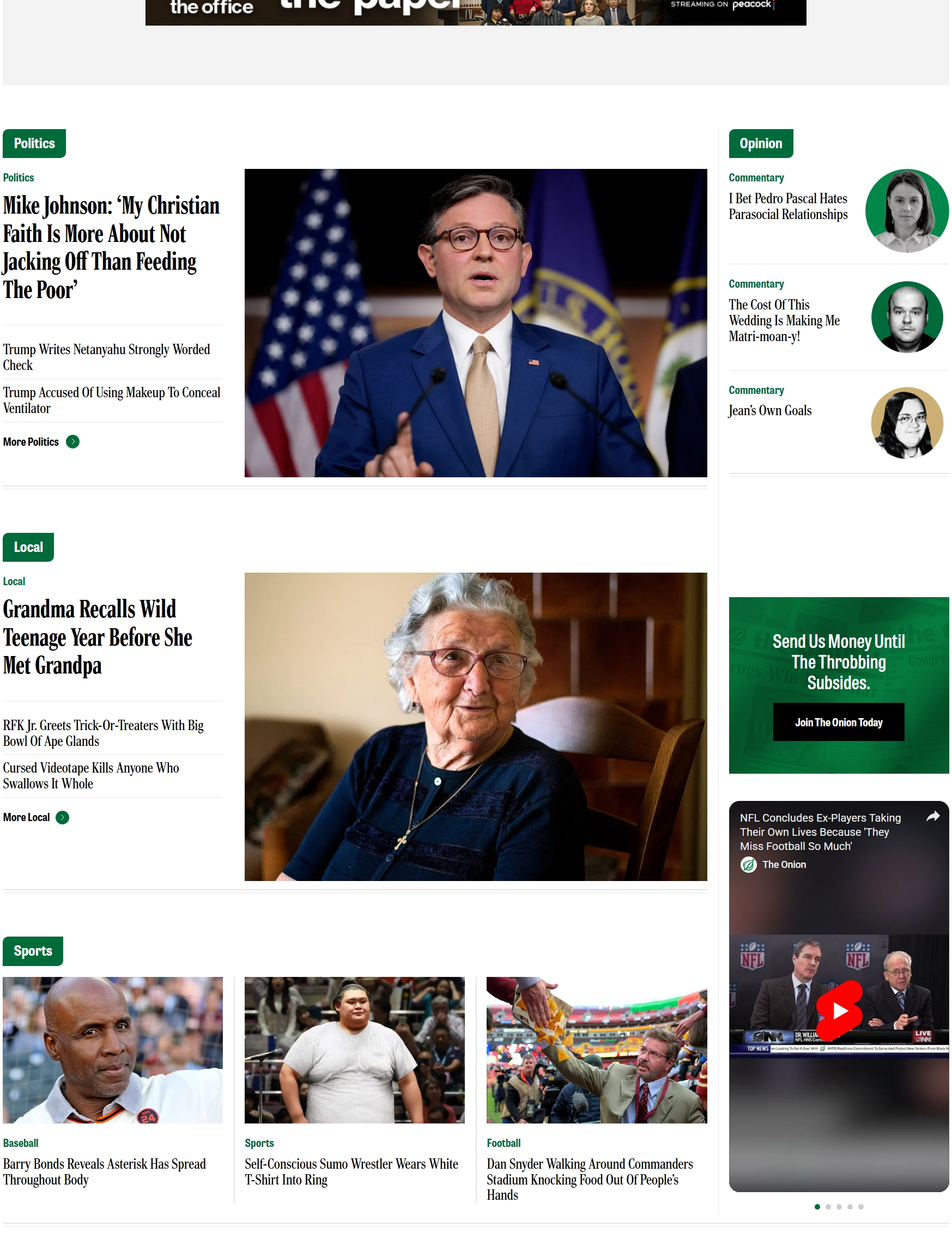Click Join The Onion Today button
Image resolution: width=952 pixels, height=1233 pixels.
tap(839, 722)
